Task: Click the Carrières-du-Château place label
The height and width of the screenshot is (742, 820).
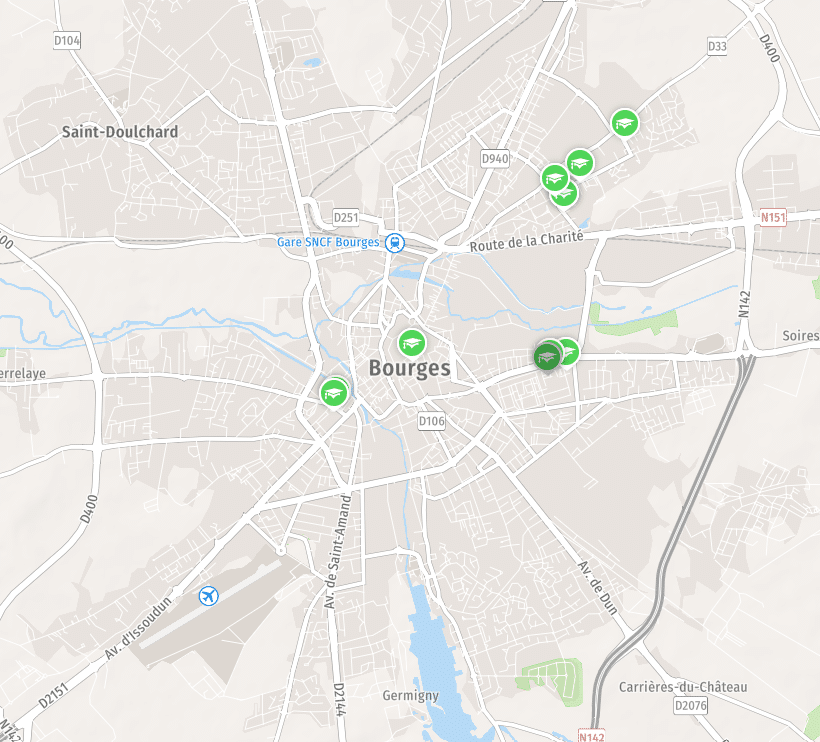Action: 683,687
